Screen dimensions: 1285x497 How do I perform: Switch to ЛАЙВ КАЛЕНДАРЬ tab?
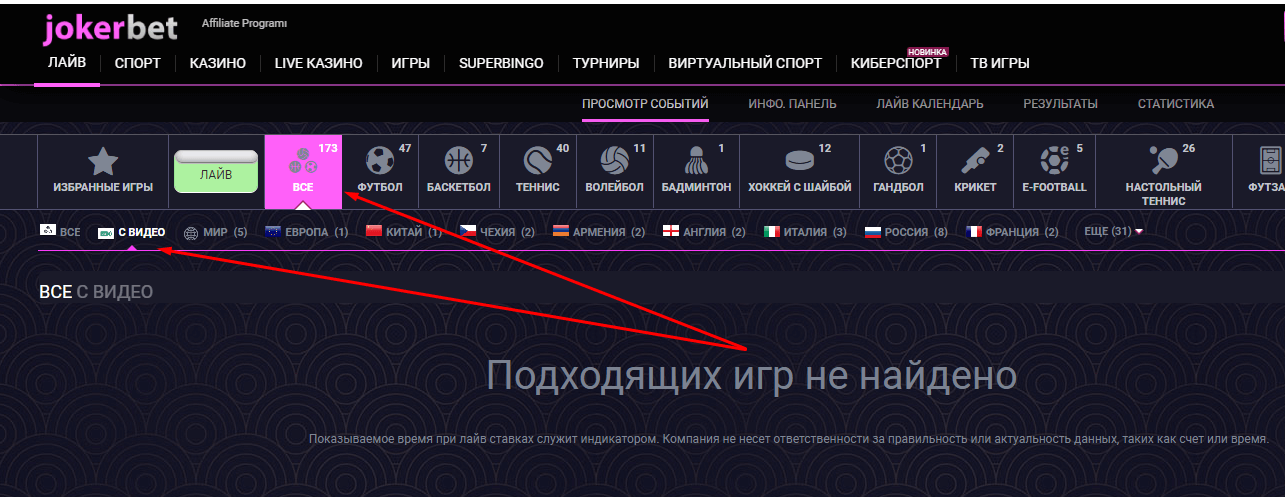click(930, 103)
